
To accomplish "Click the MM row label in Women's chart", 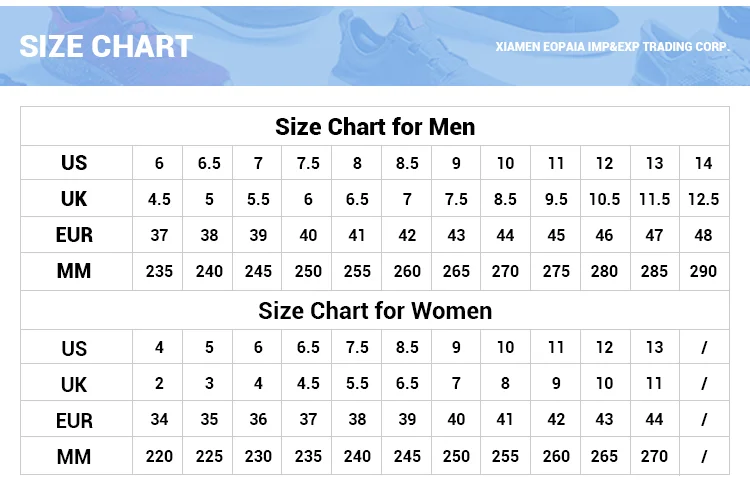I will click(74, 457).
